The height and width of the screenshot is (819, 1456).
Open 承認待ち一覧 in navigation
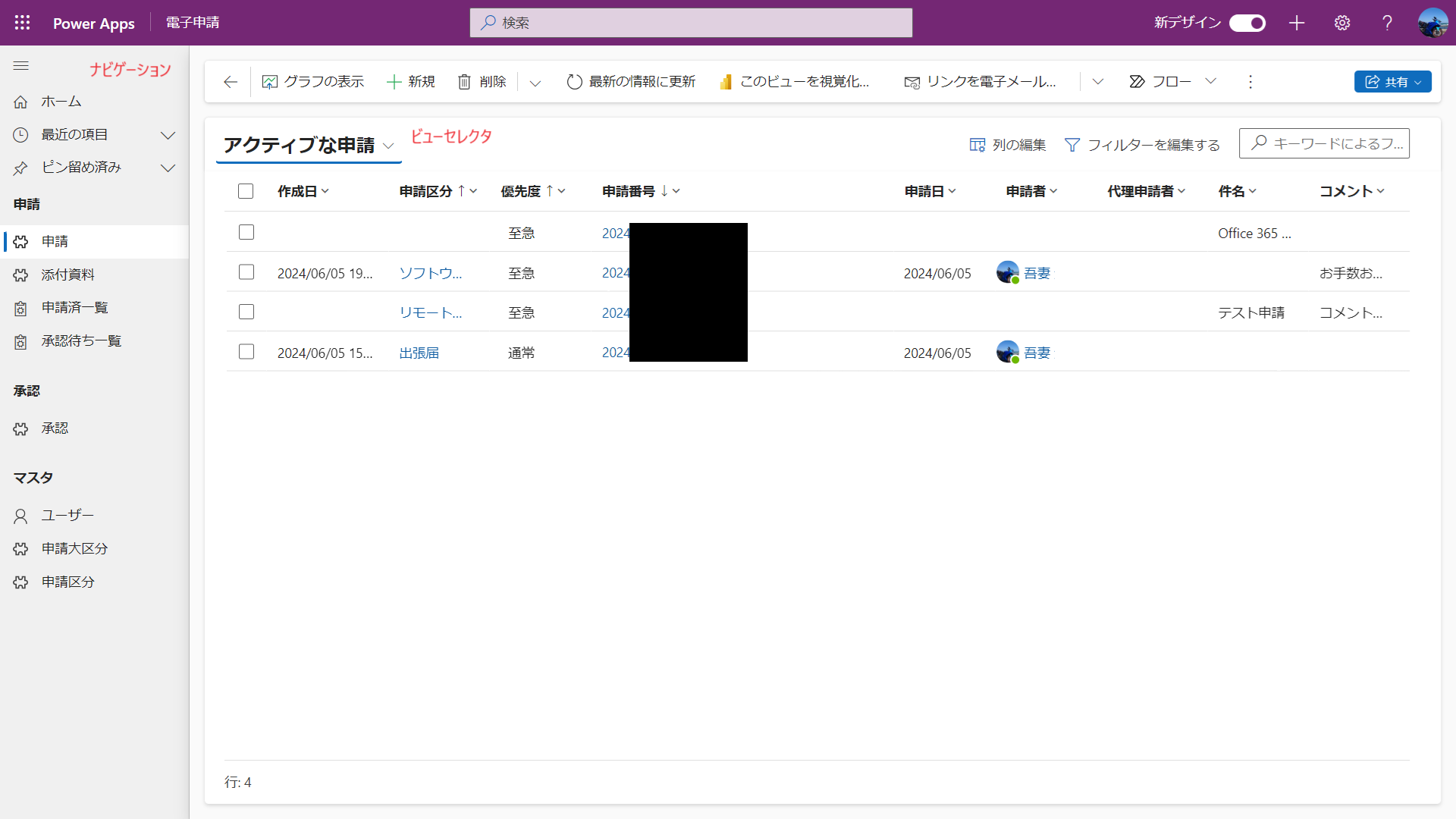click(x=94, y=341)
